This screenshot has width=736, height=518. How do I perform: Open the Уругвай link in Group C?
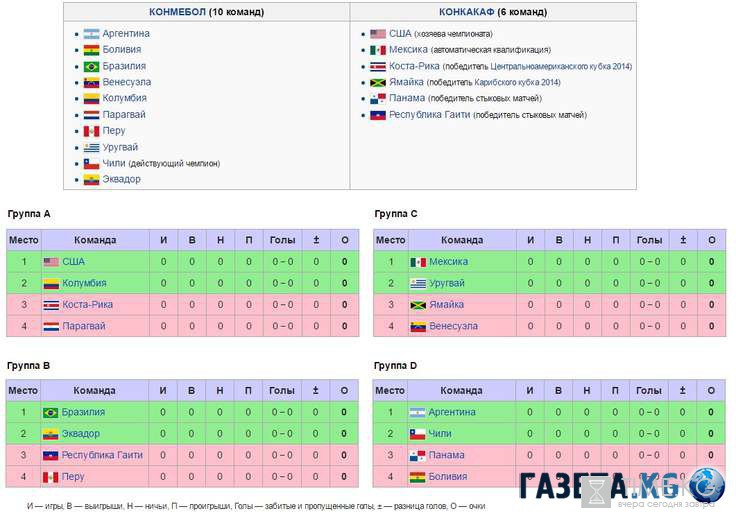pyautogui.click(x=447, y=283)
